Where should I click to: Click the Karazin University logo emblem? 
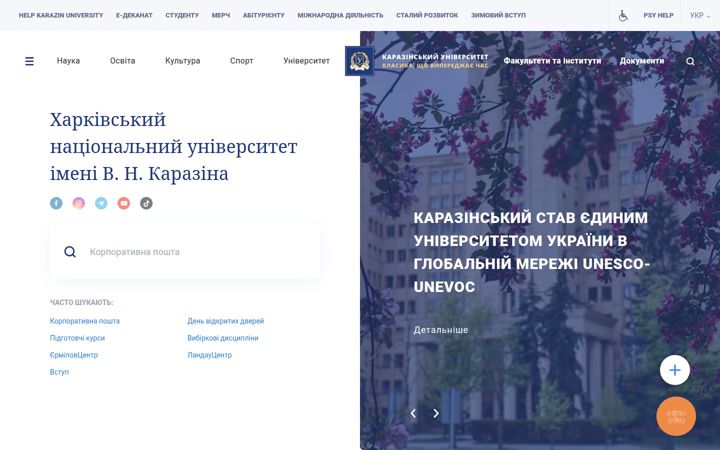[360, 61]
